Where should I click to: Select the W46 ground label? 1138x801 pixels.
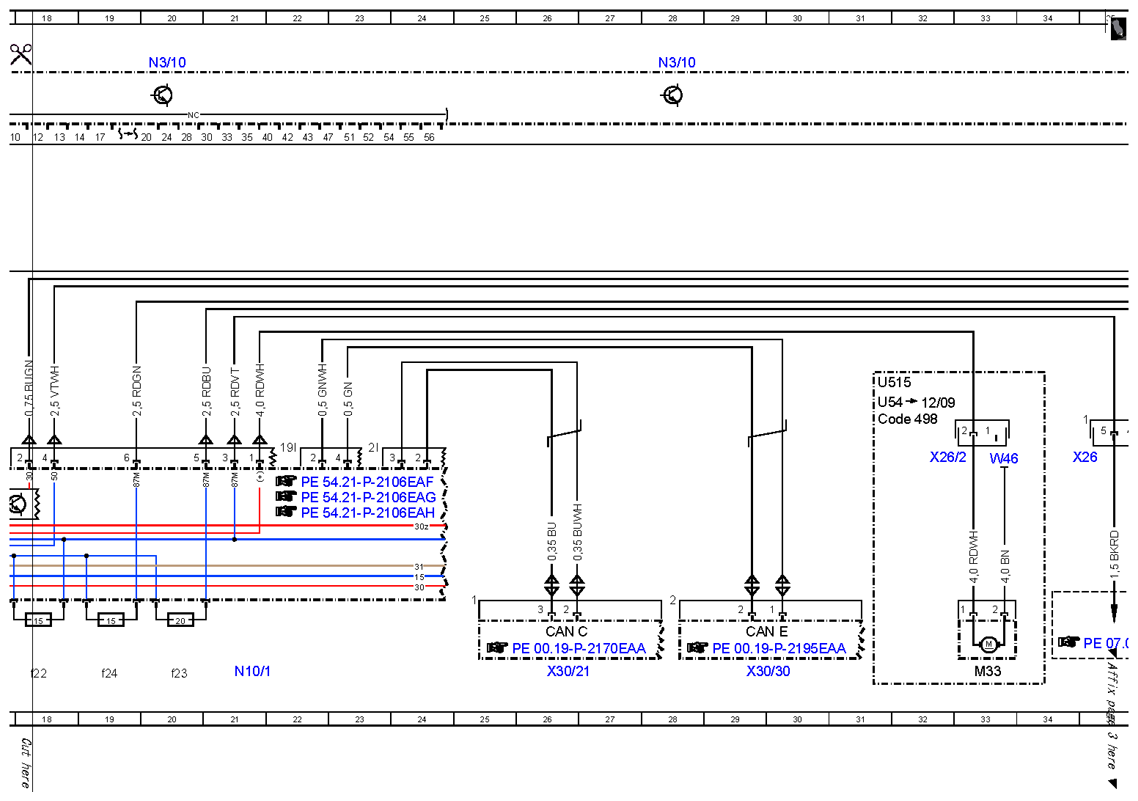point(1004,459)
